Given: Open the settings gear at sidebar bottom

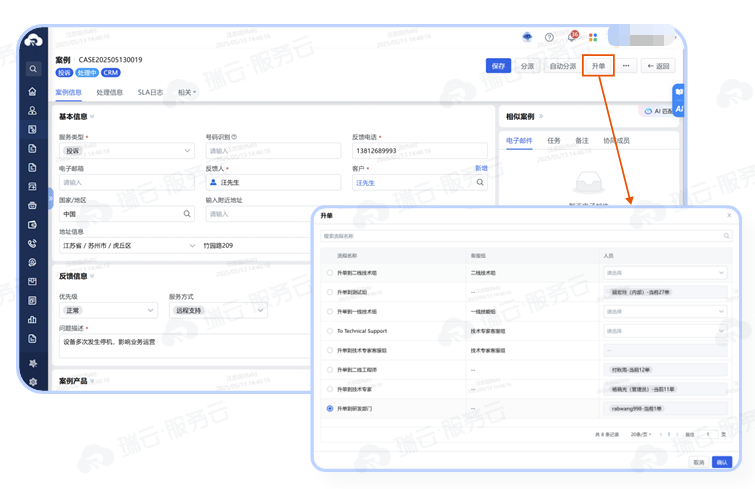Looking at the screenshot, I should tap(33, 382).
